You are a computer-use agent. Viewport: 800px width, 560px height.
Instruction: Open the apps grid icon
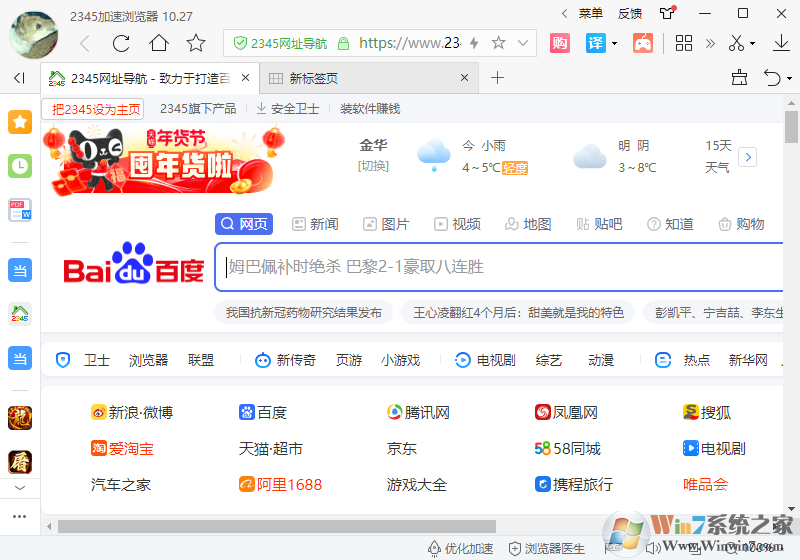684,43
